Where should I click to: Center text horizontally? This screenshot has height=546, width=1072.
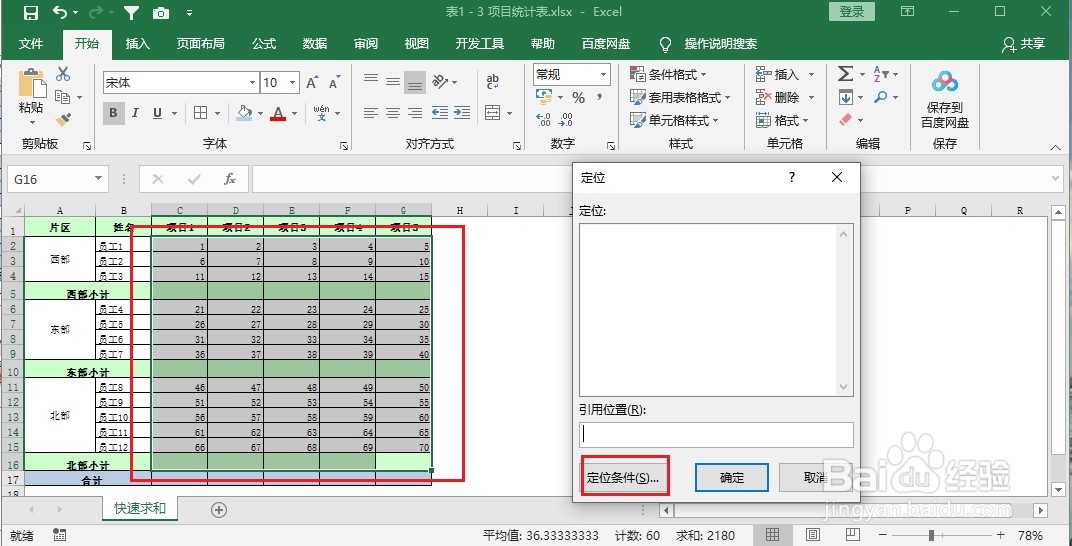pos(392,113)
